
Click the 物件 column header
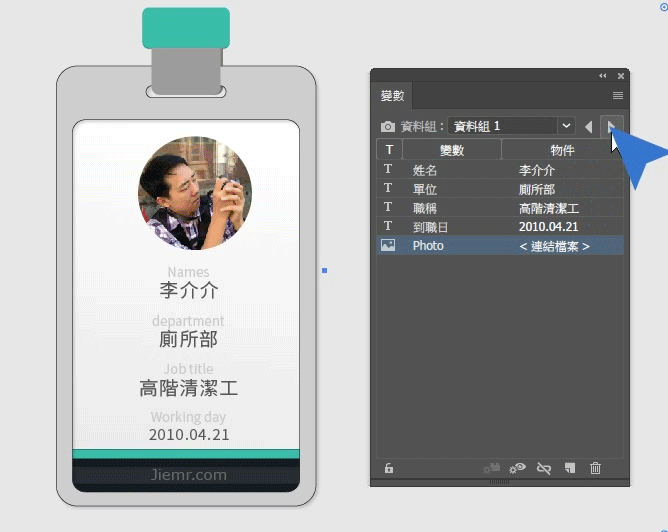(562, 150)
